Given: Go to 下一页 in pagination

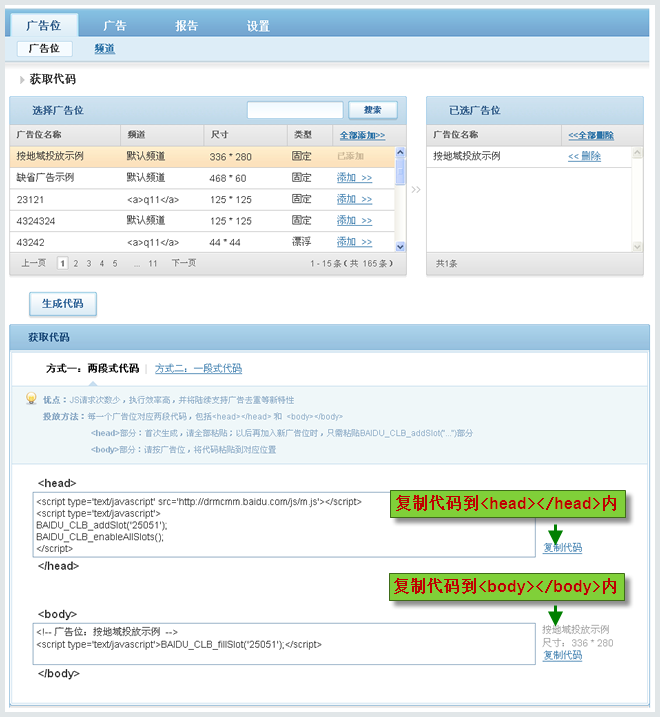Looking at the screenshot, I should click(x=184, y=263).
